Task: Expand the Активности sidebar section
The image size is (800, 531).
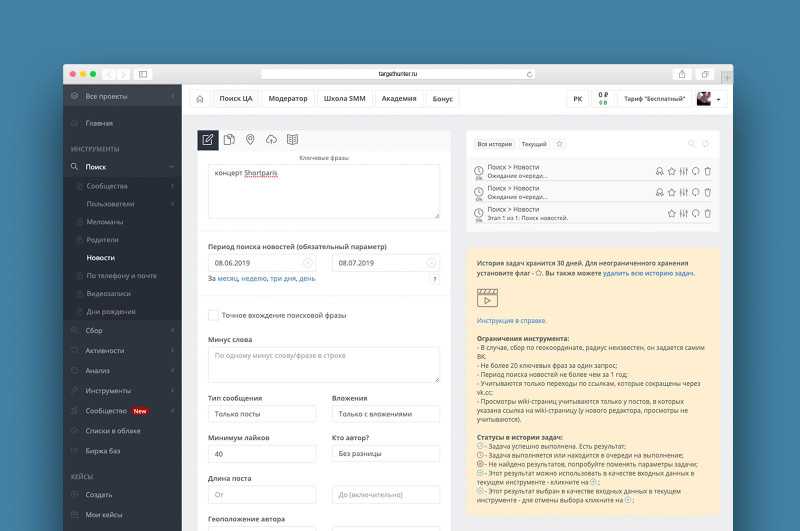Action: [172, 350]
